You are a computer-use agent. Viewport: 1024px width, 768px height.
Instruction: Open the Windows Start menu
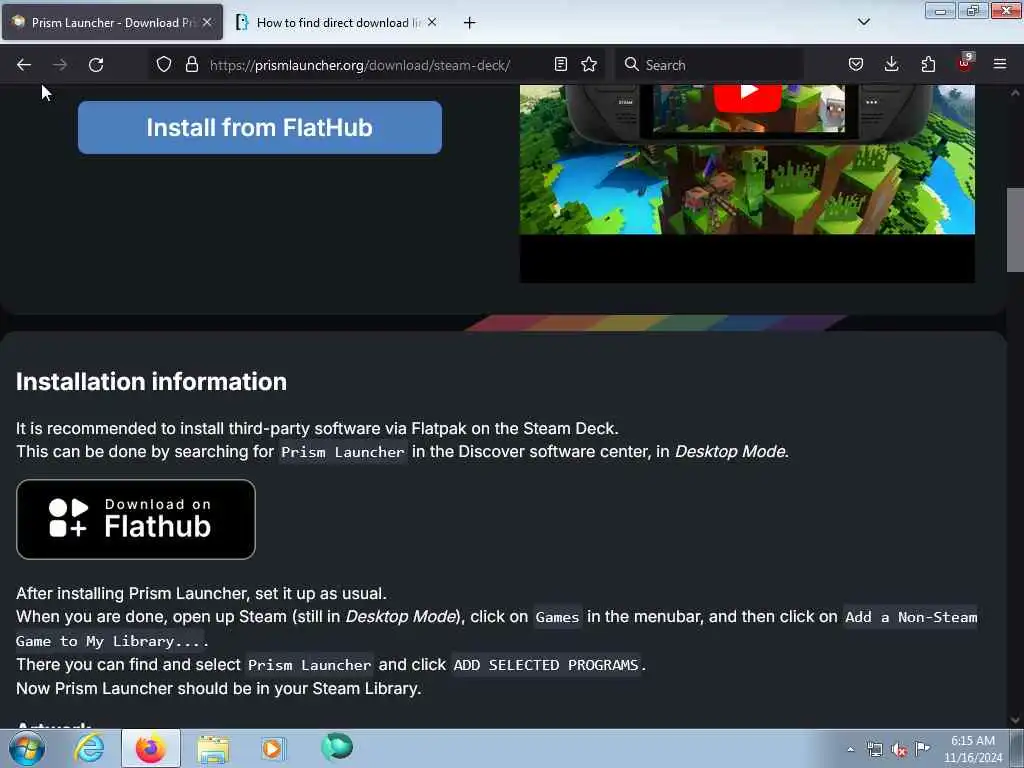click(27, 748)
